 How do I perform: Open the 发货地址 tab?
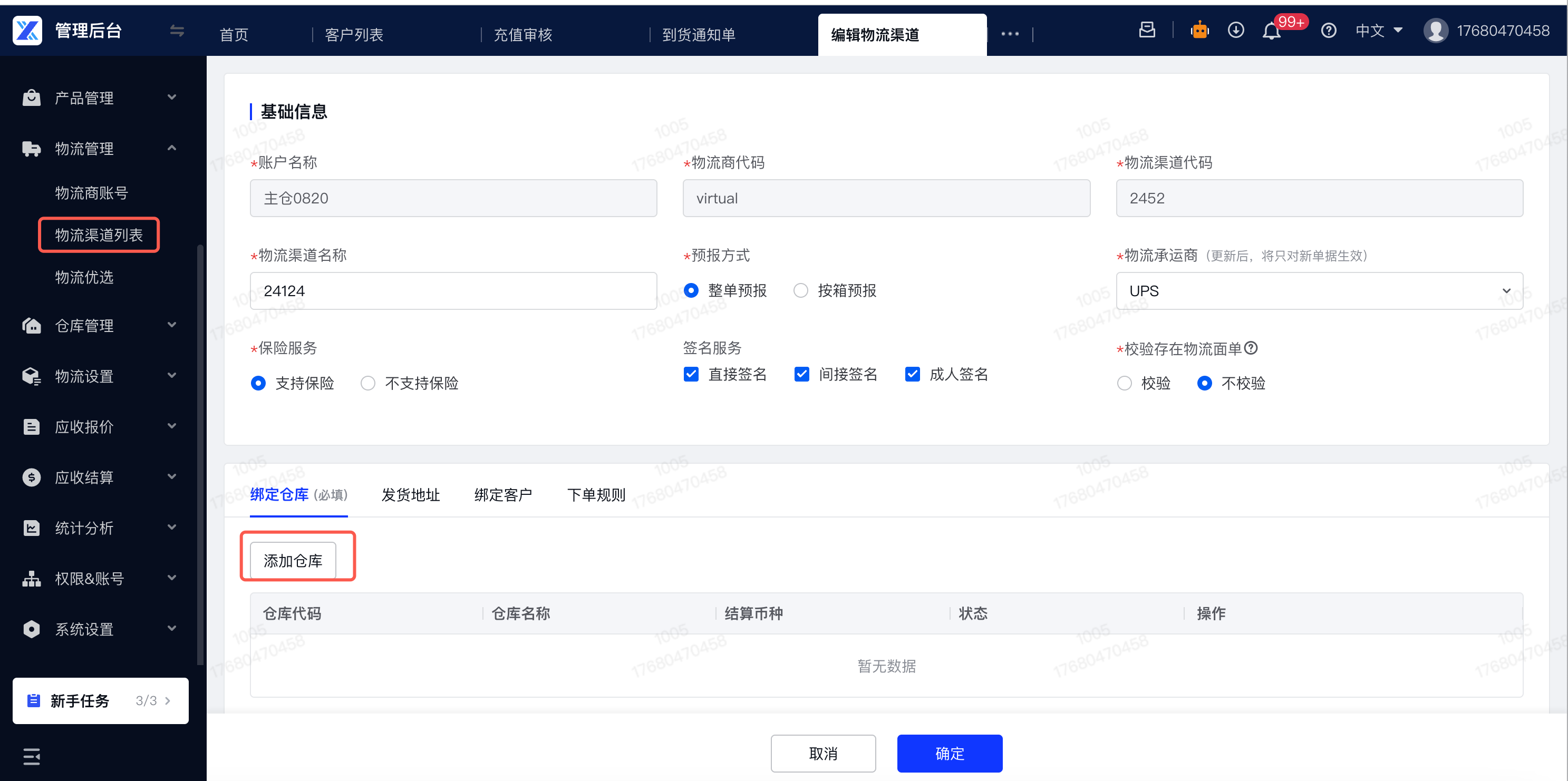tap(411, 495)
